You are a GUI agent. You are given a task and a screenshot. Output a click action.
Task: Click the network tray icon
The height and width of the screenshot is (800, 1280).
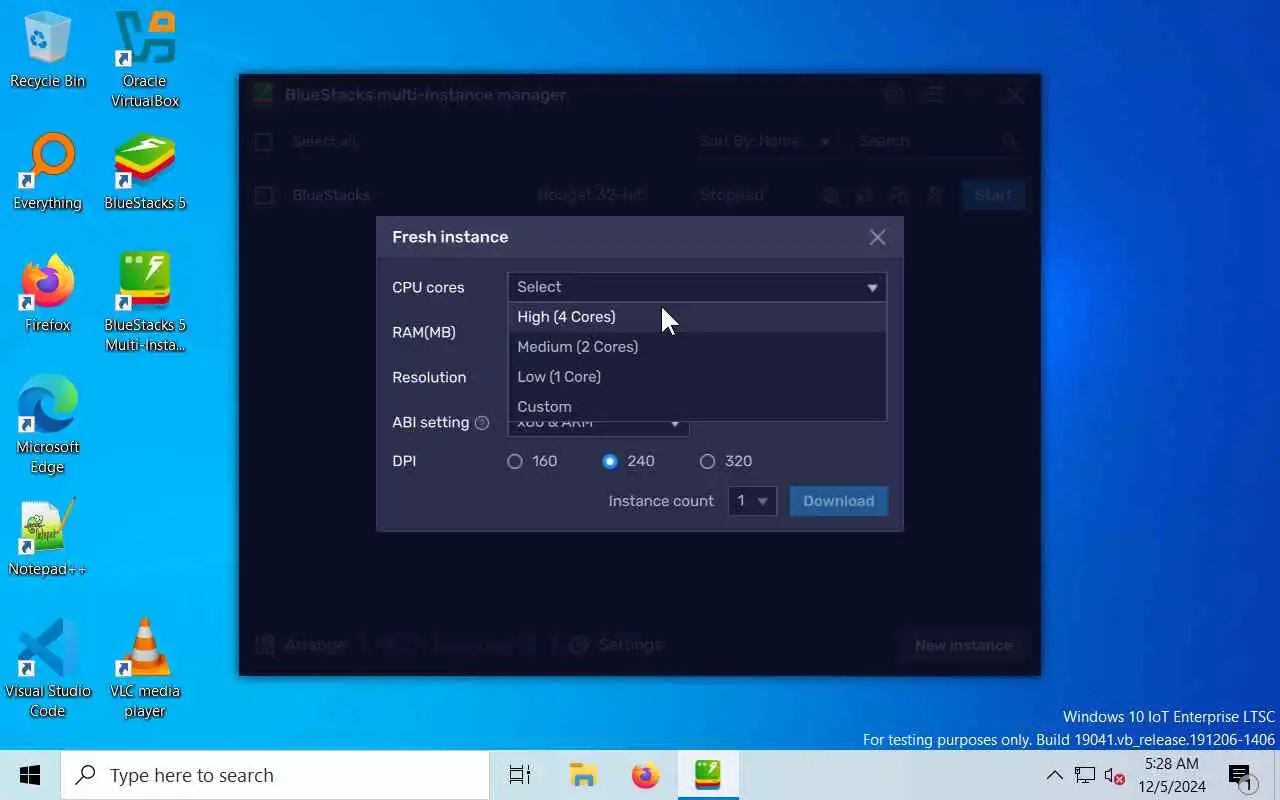pos(1085,775)
